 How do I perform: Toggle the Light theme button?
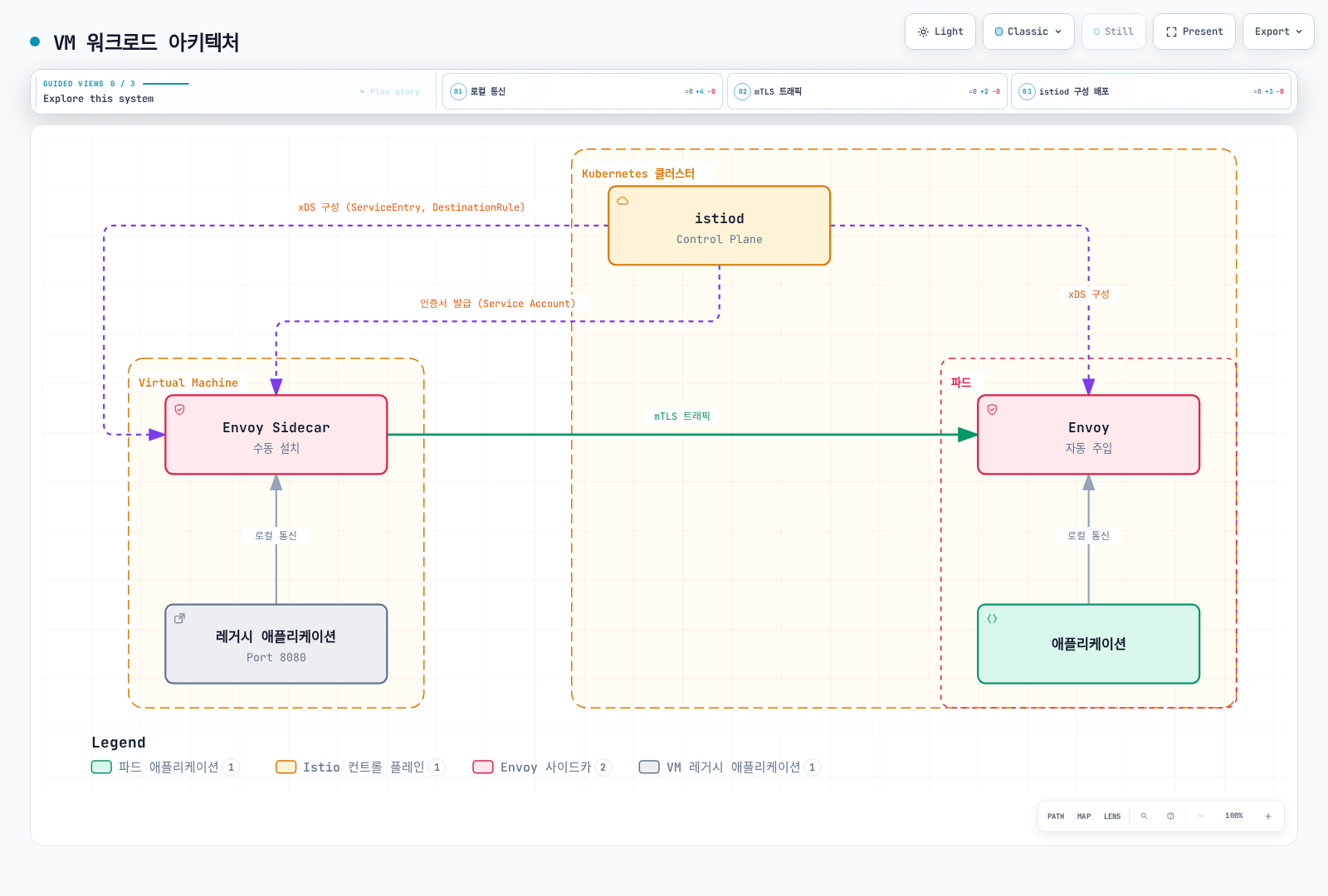coord(940,32)
